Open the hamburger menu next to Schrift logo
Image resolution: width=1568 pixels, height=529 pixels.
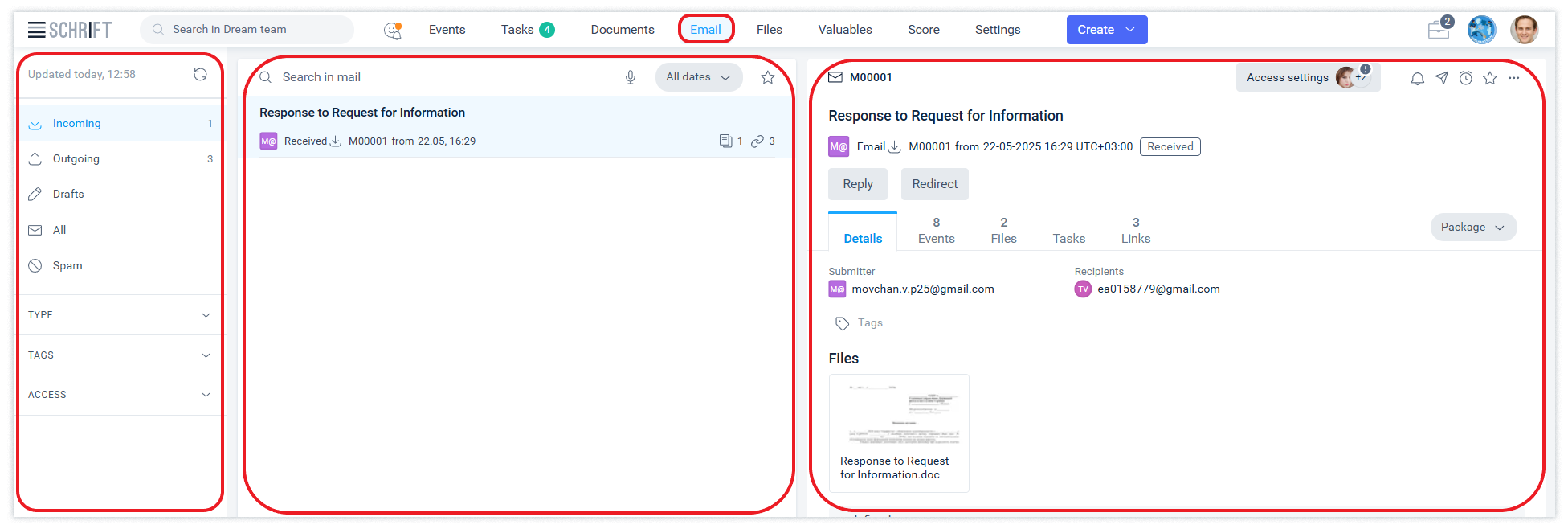37,30
